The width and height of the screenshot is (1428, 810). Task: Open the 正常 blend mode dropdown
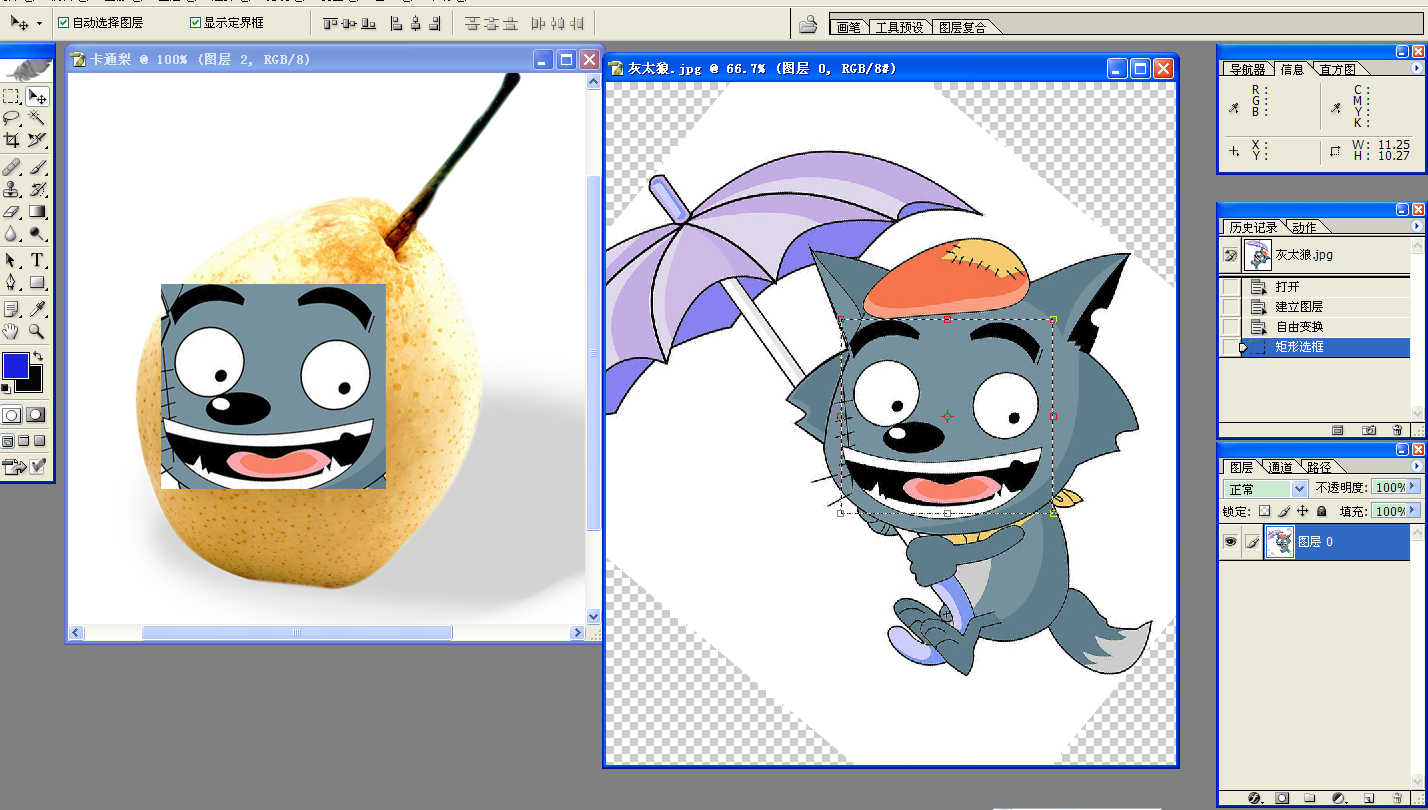[1265, 489]
